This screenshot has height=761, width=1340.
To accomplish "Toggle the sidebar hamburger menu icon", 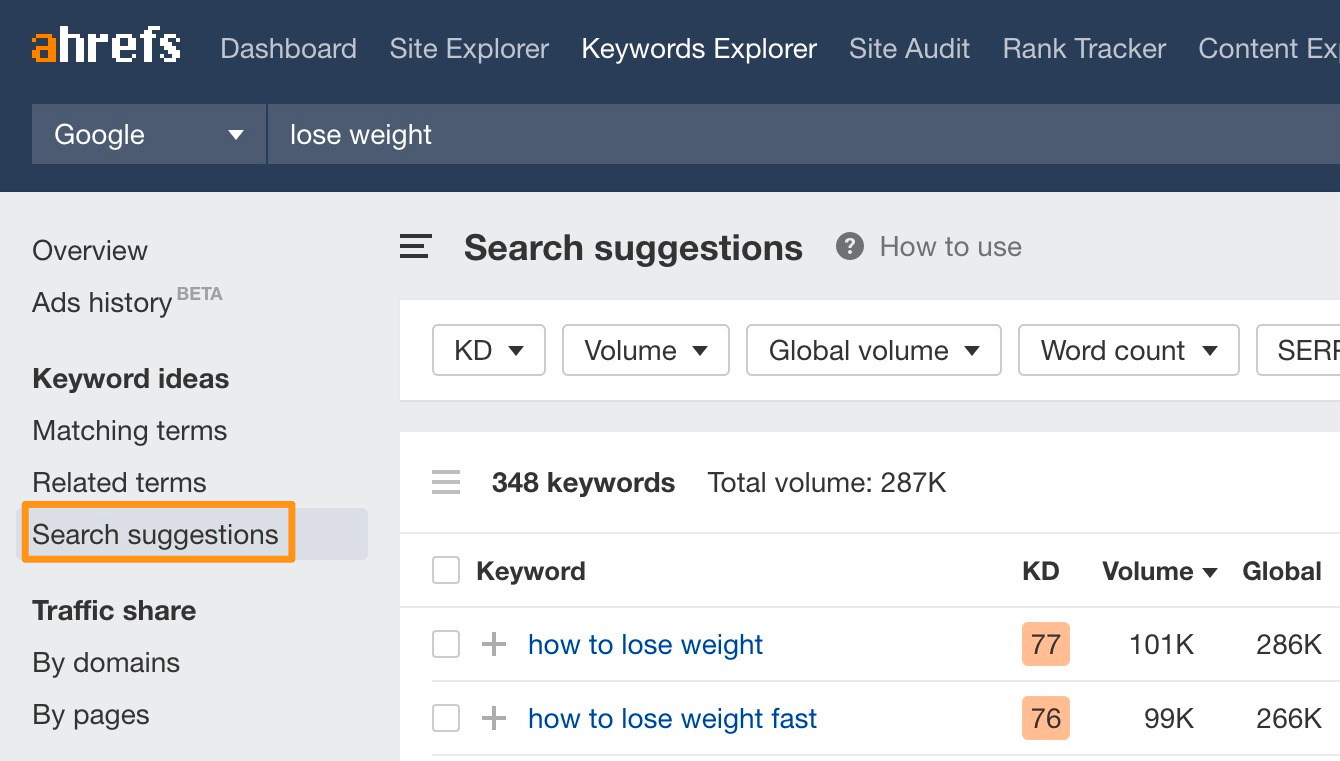I will pyautogui.click(x=415, y=247).
